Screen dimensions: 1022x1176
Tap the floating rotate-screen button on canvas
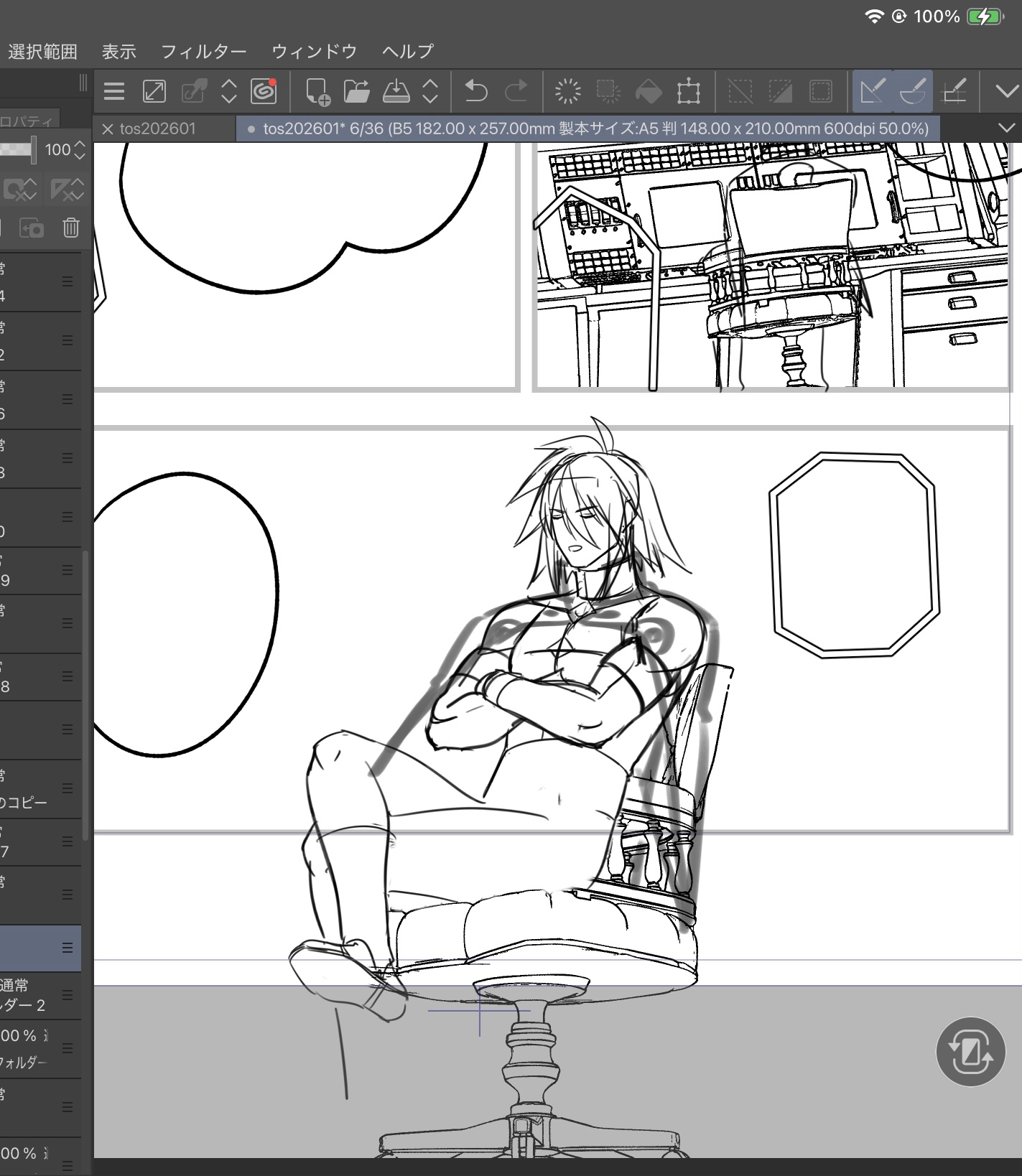pyautogui.click(x=970, y=1051)
